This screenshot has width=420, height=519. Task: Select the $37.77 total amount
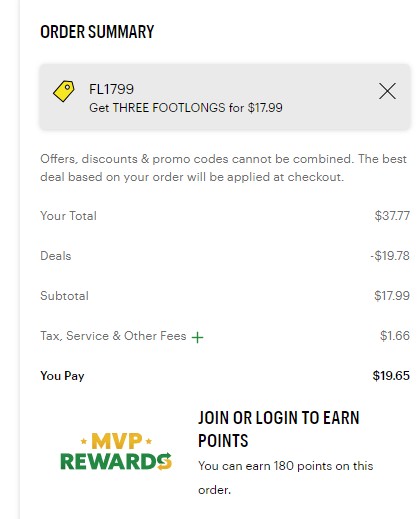pyautogui.click(x=392, y=216)
